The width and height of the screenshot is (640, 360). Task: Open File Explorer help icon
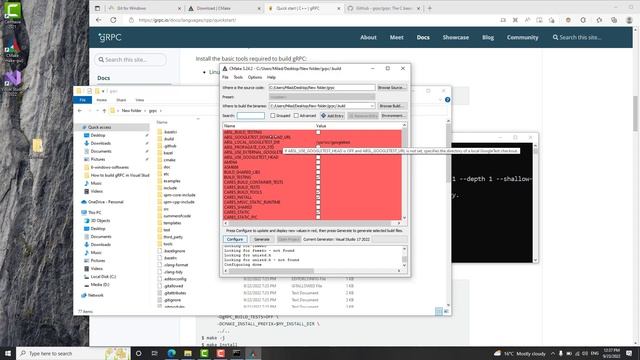447,100
